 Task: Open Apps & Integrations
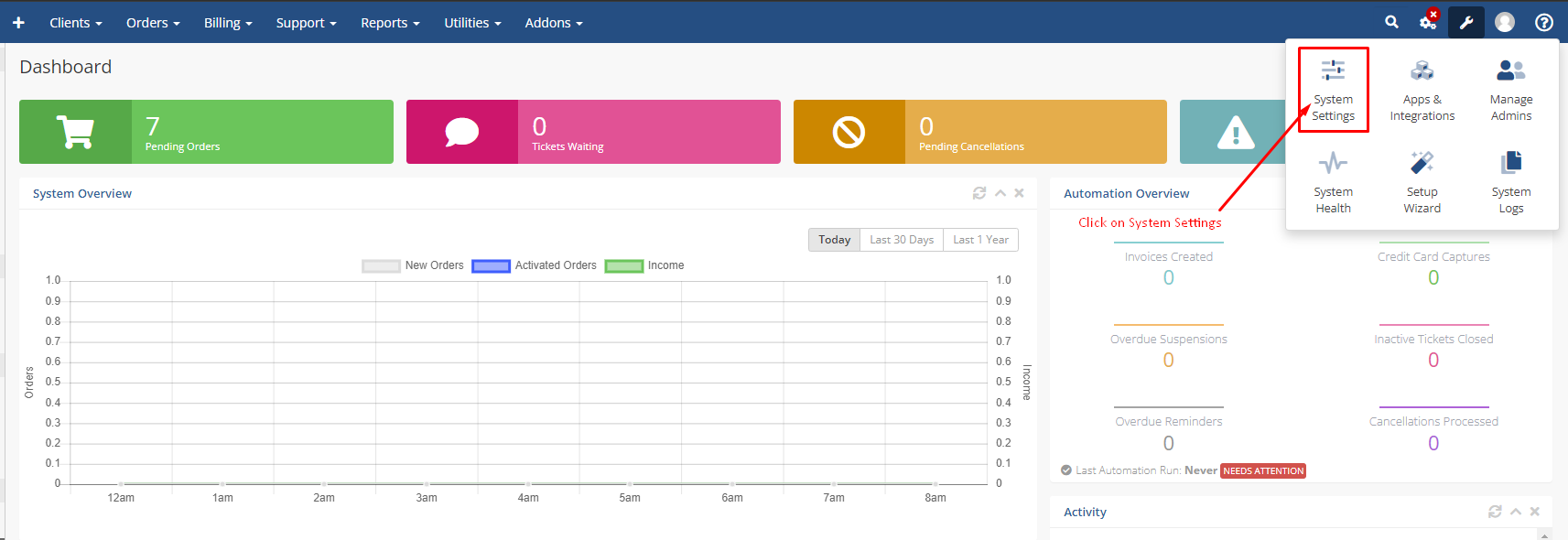click(1422, 90)
